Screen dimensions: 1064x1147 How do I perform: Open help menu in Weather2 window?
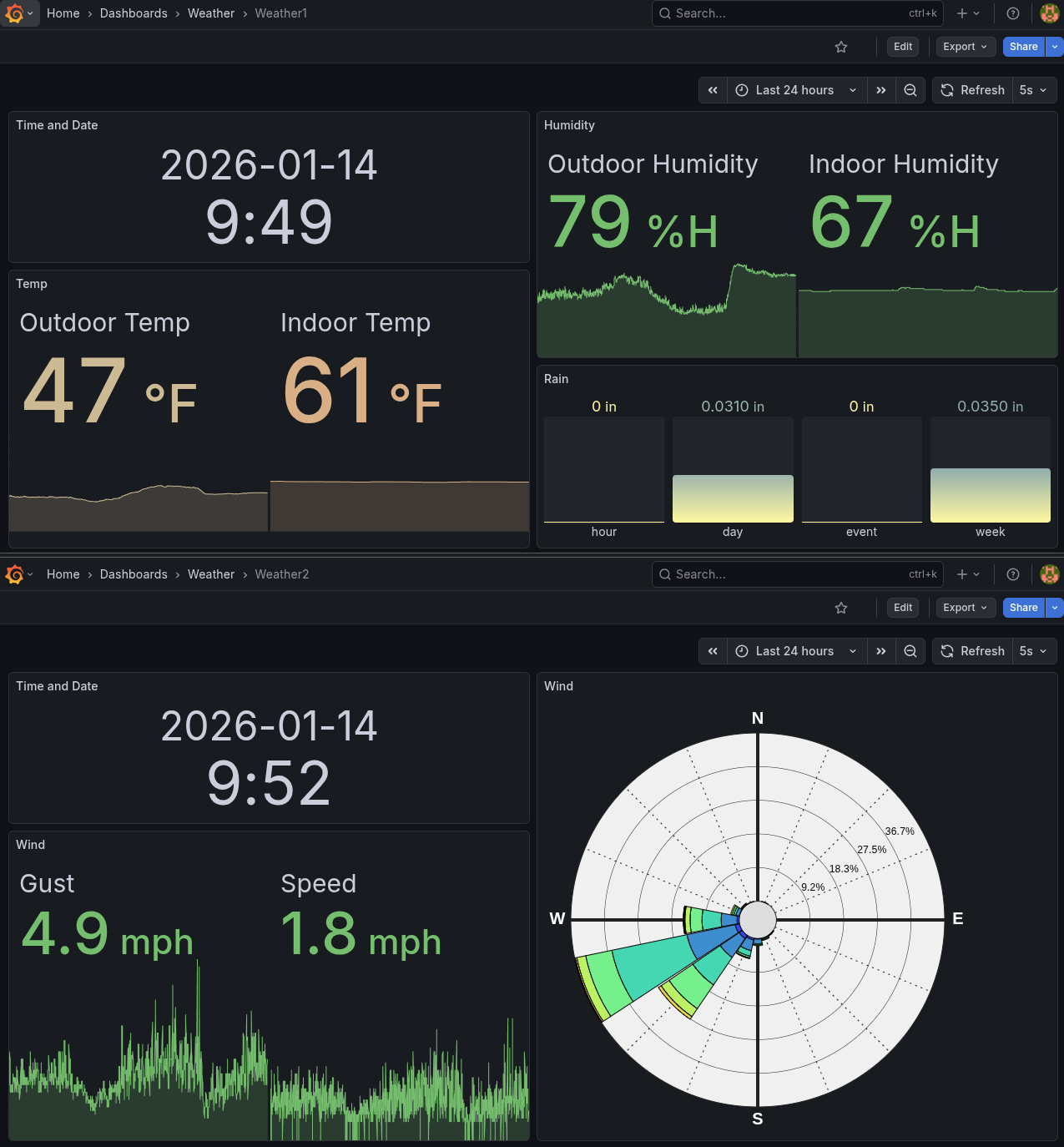click(1013, 574)
